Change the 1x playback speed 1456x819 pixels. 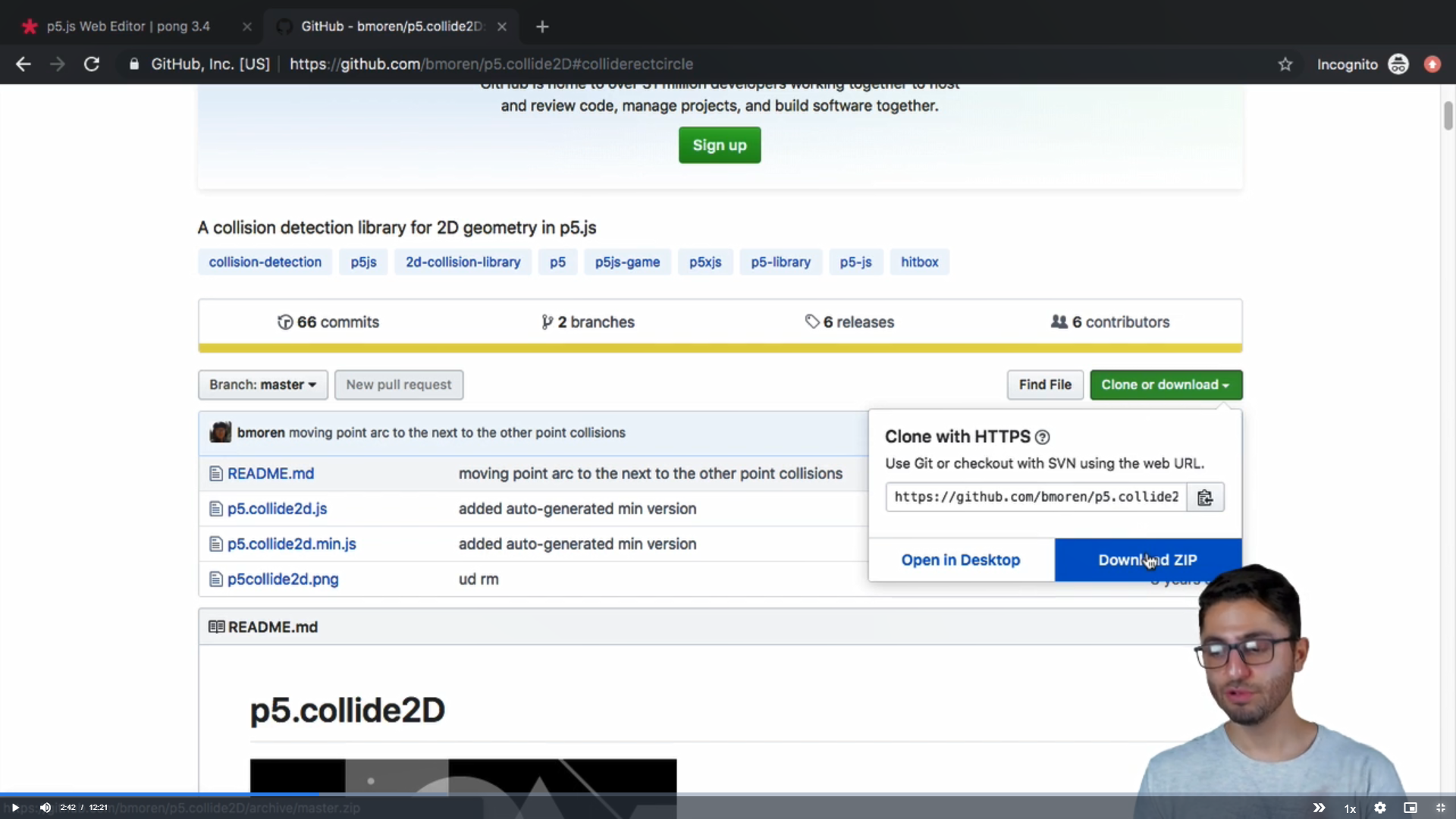(x=1350, y=808)
